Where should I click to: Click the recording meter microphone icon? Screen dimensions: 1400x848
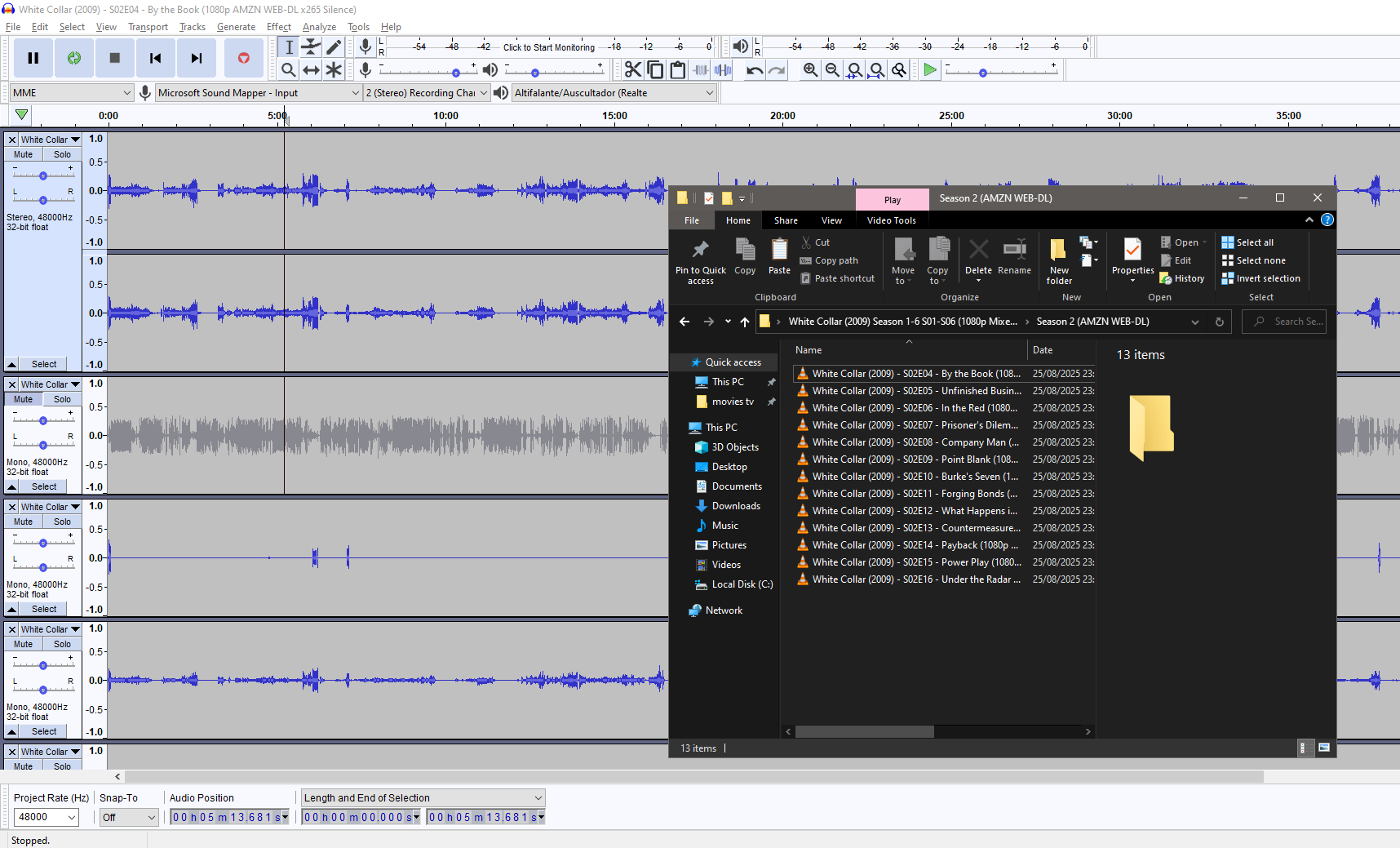366,47
